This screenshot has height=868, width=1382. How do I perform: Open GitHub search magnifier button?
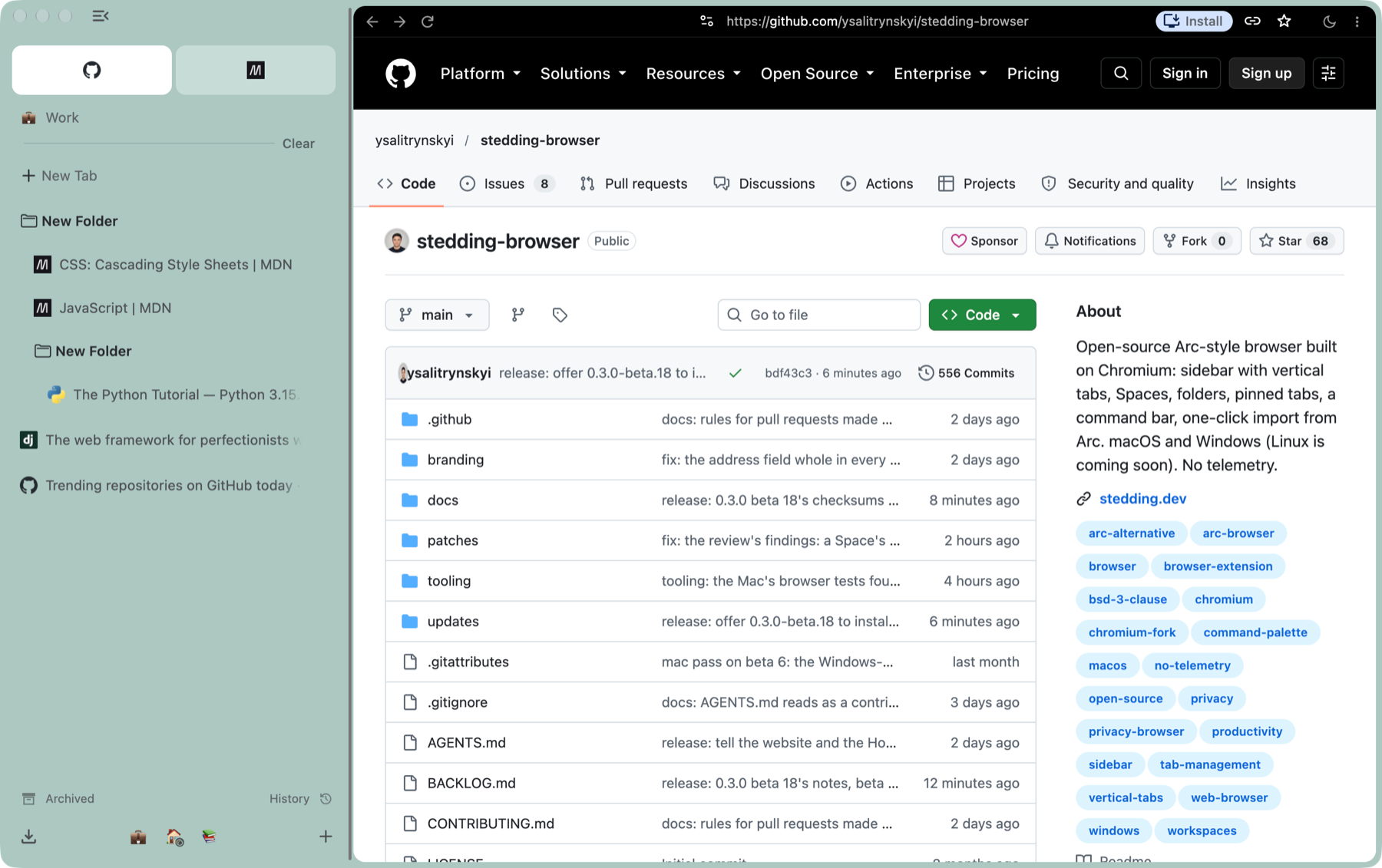(x=1121, y=73)
